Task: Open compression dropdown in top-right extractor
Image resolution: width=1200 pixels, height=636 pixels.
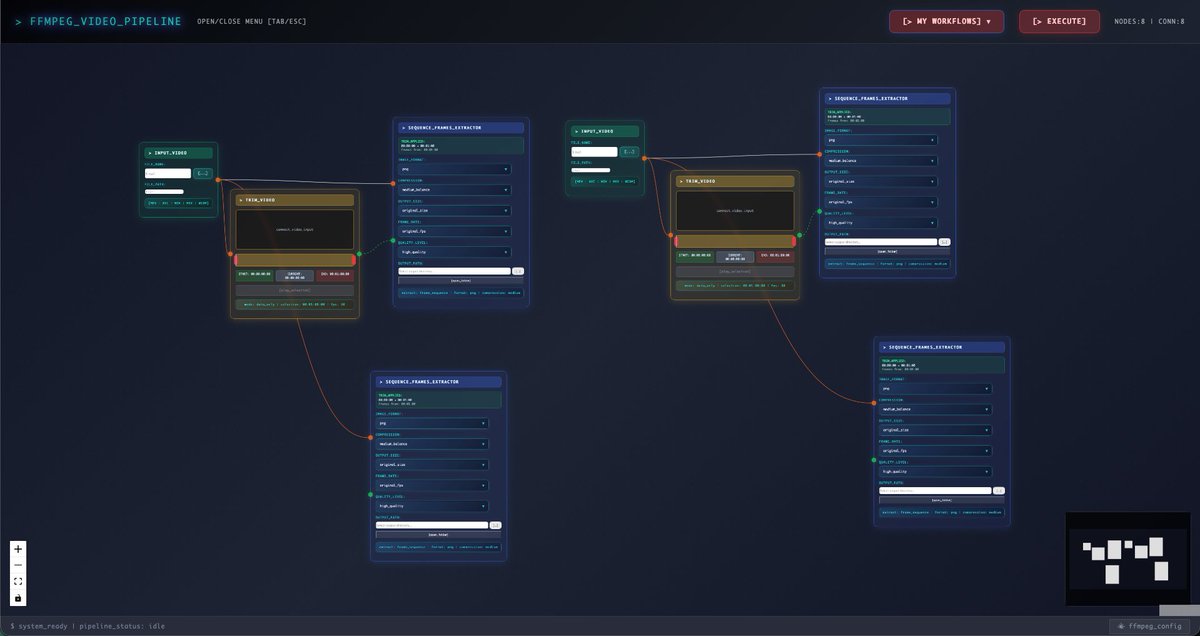Action: point(881,160)
